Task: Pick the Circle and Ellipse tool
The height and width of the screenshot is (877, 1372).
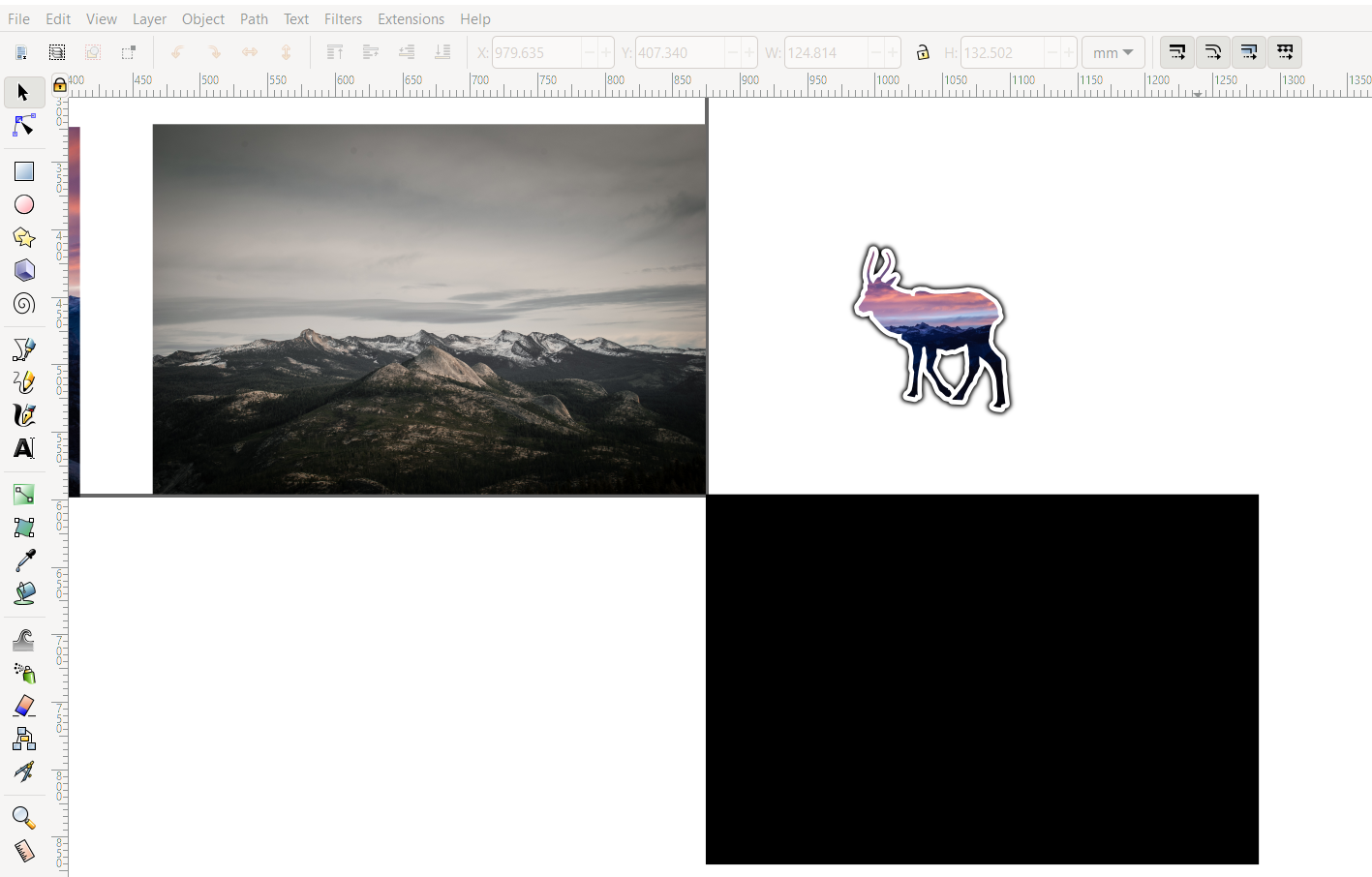Action: [x=24, y=204]
